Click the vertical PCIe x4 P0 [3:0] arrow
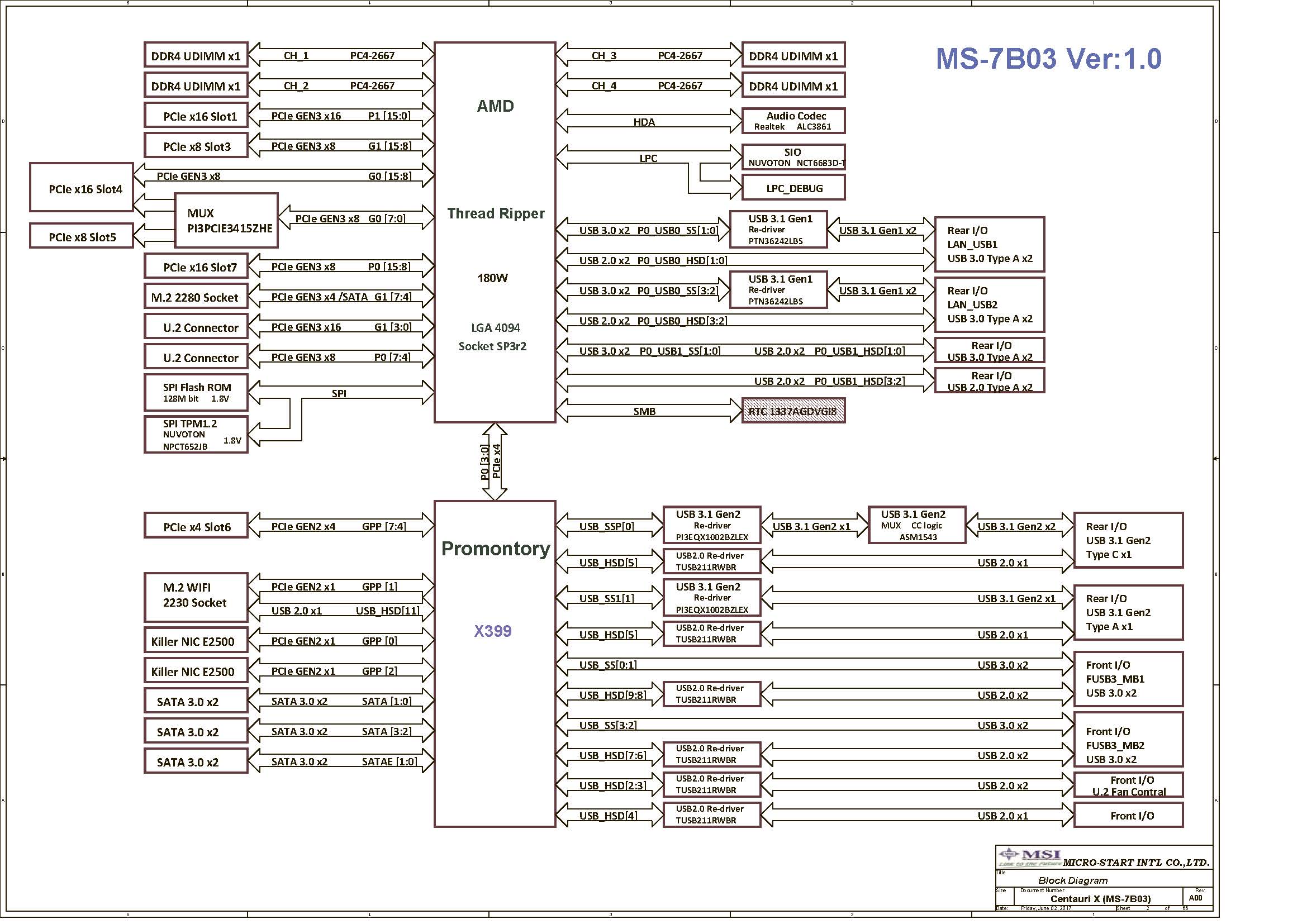The width and height of the screenshot is (1307, 924). 494,461
